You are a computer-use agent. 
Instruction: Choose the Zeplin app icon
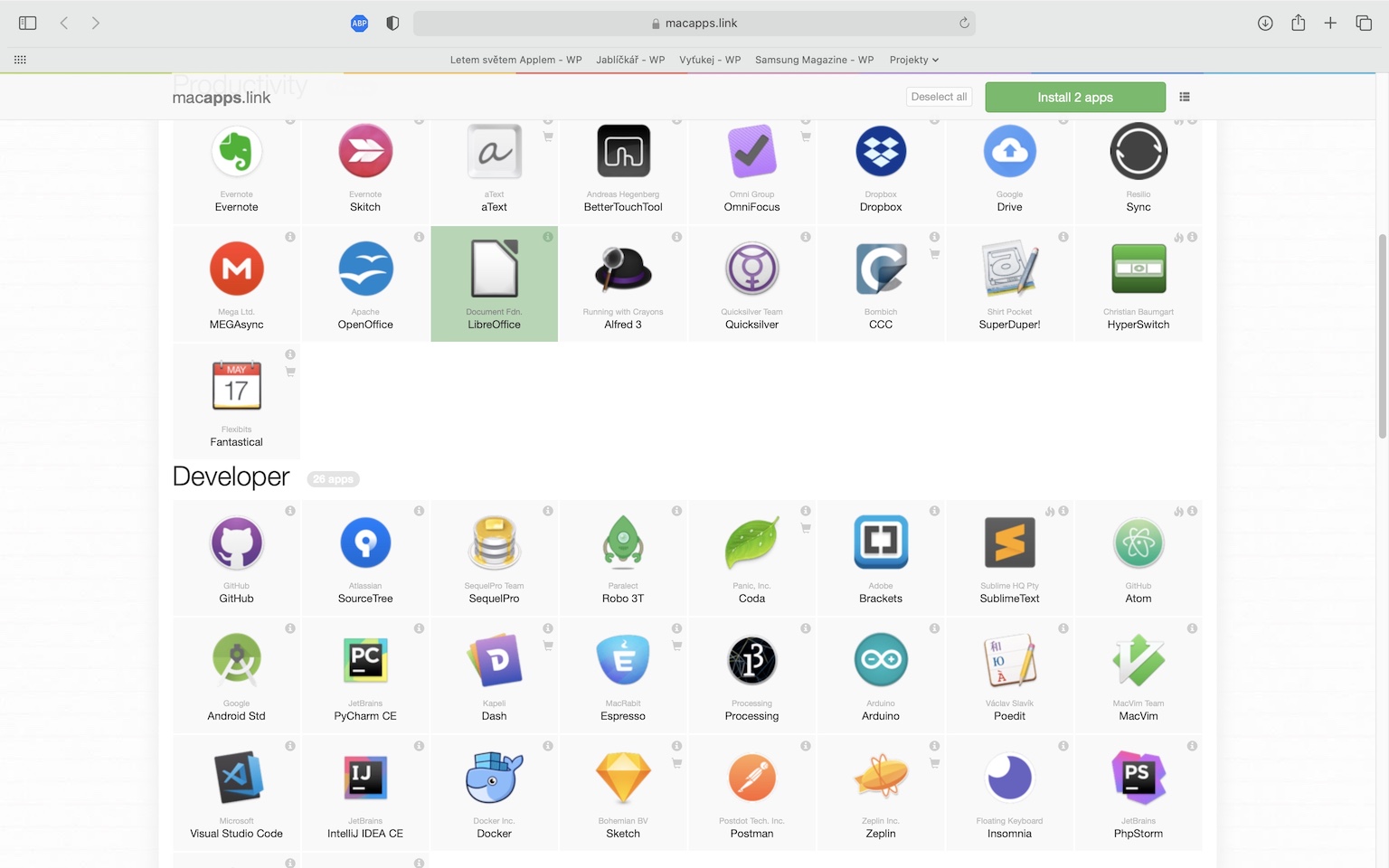pyautogui.click(x=881, y=778)
